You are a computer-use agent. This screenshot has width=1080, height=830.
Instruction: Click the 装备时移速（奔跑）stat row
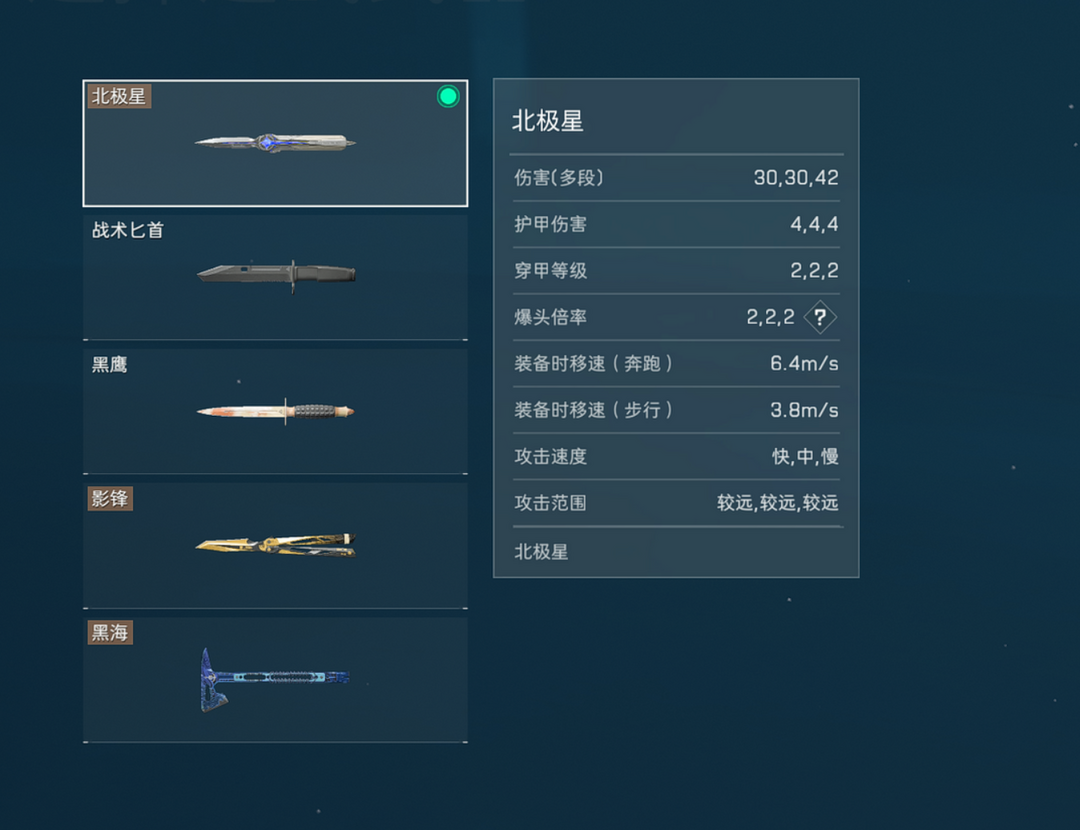676,364
